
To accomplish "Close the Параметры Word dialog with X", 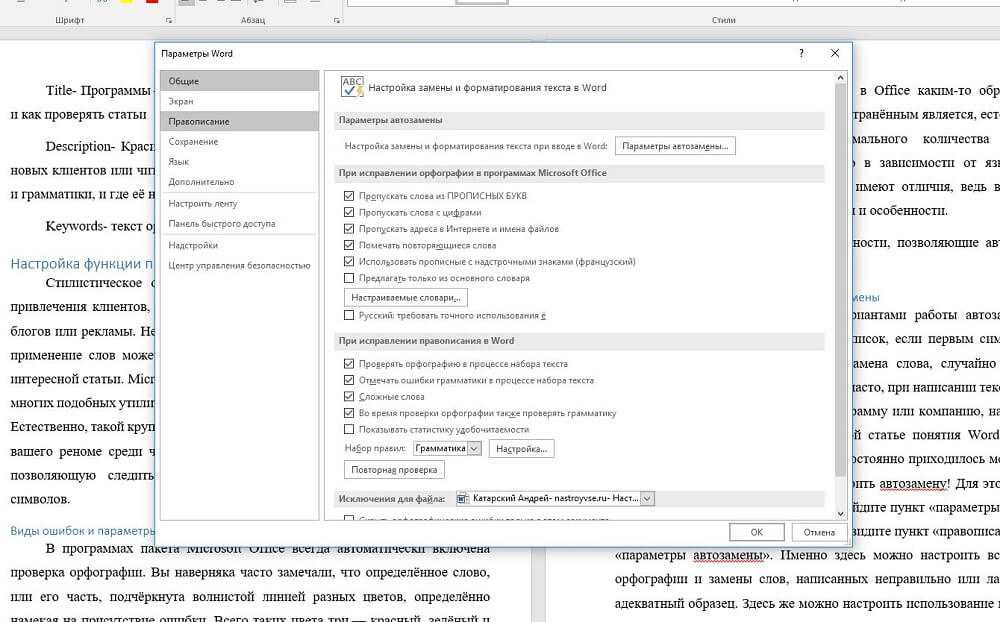I will point(834,54).
